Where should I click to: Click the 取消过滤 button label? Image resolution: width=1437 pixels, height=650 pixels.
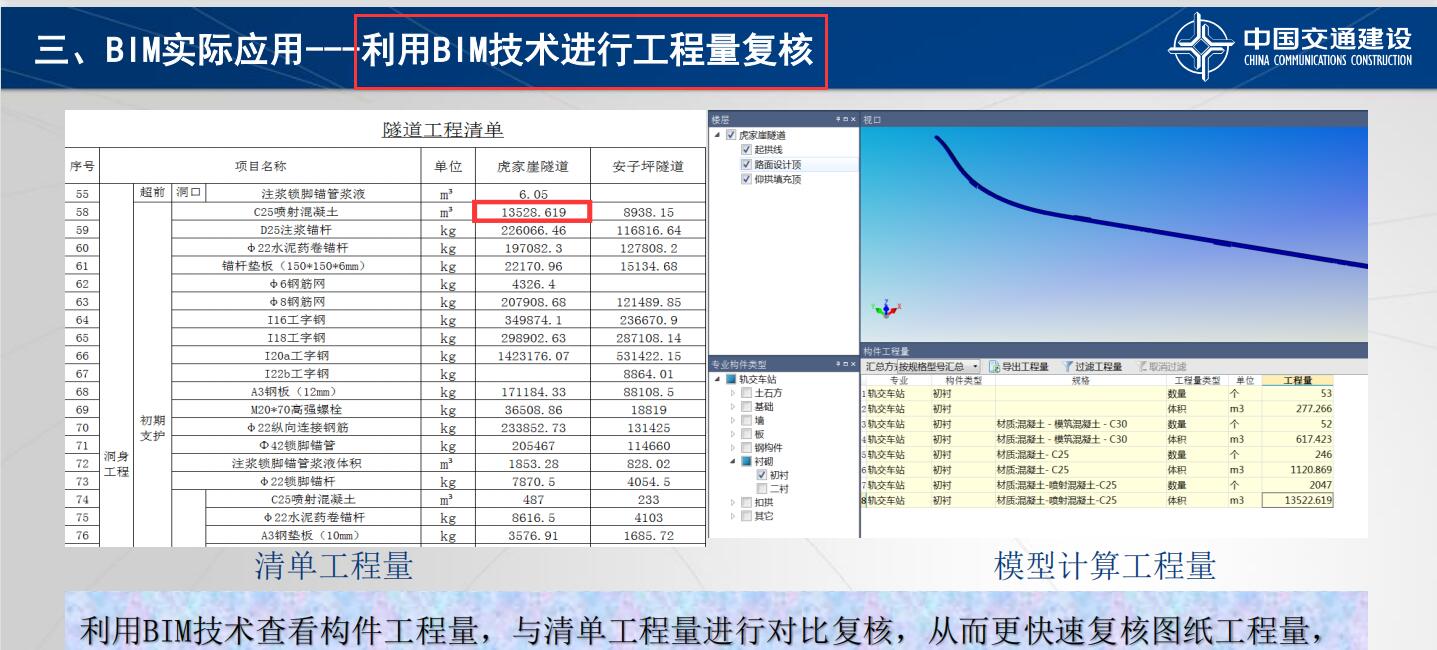click(x=1167, y=367)
